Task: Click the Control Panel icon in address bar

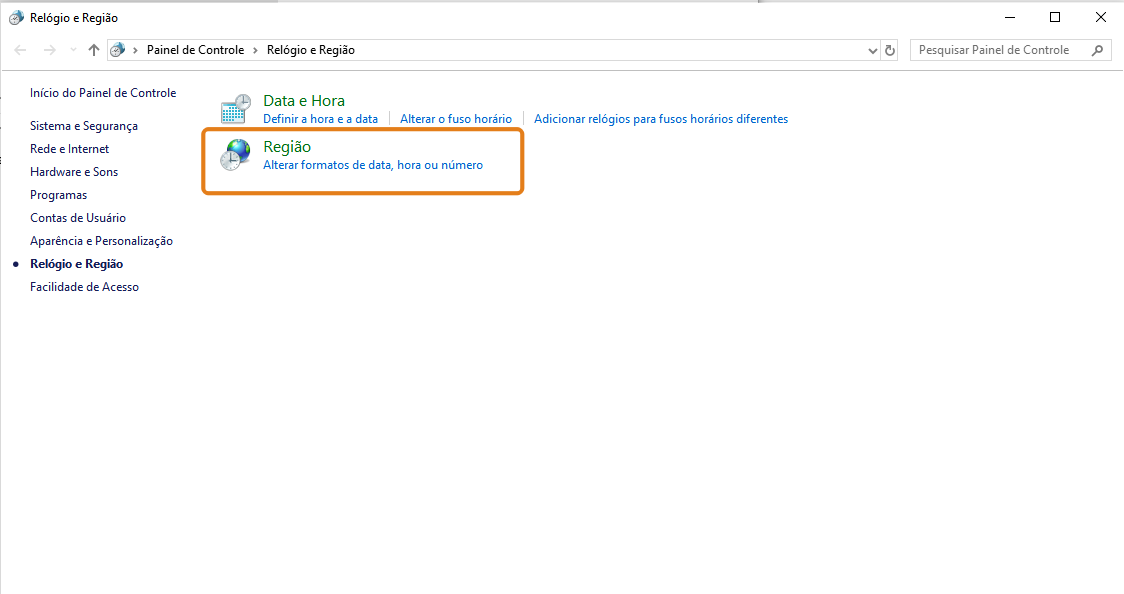Action: coord(118,50)
